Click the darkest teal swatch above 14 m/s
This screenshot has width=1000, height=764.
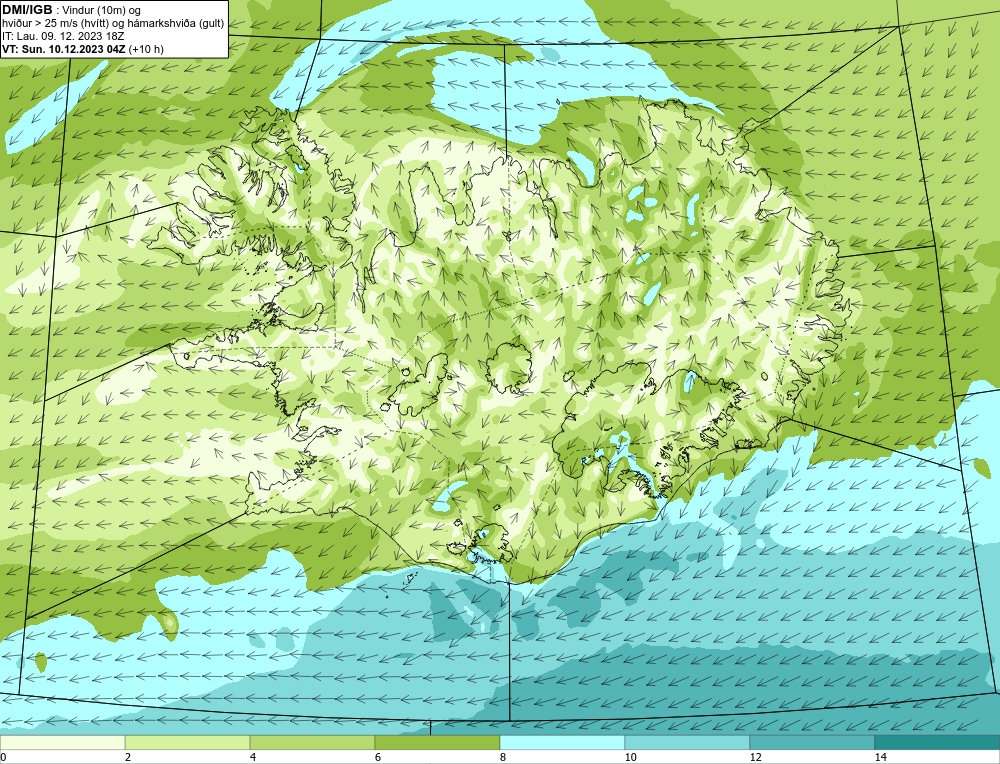937,742
